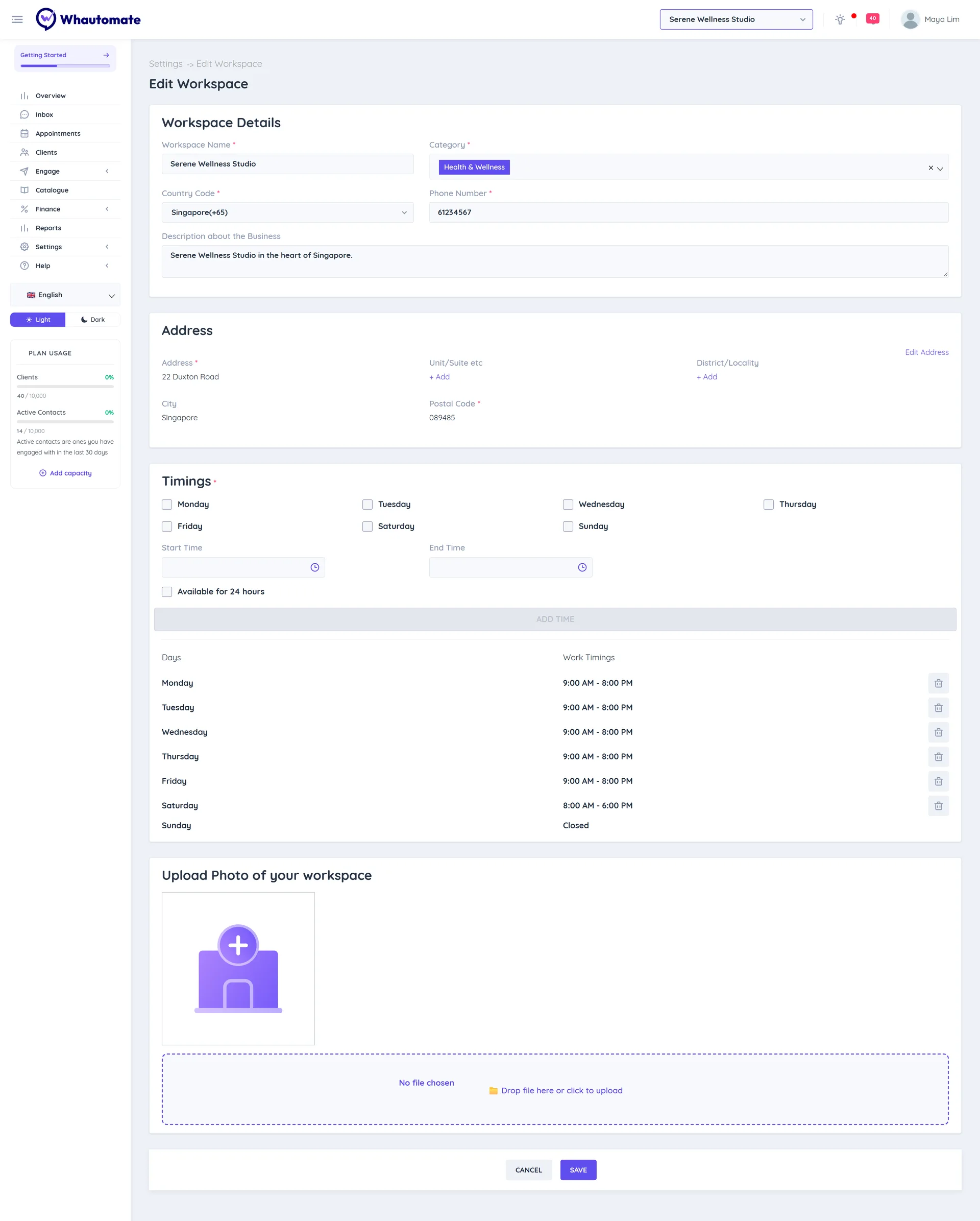Check the Friday checkbox
980x1221 pixels.
coord(167,526)
